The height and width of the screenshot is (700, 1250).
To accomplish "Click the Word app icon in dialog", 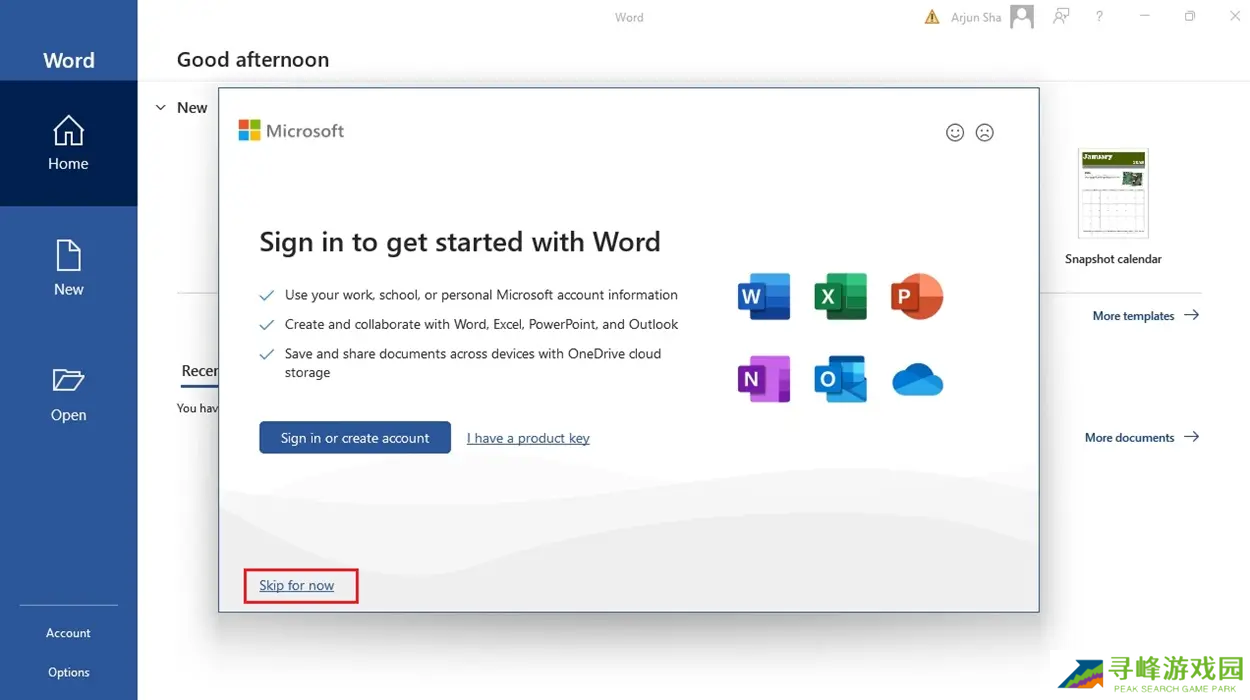I will 764,296.
